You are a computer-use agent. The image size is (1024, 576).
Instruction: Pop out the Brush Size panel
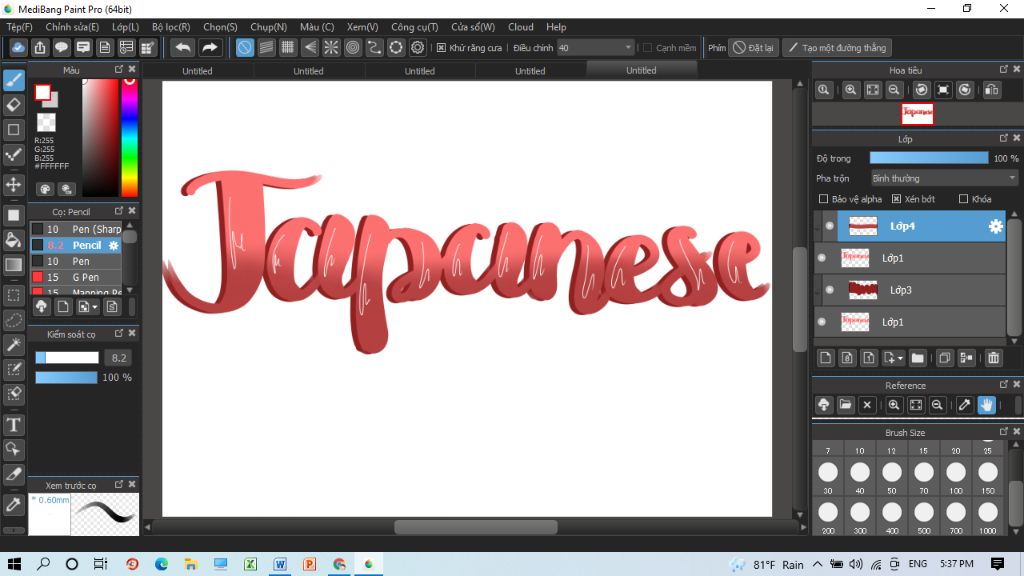(x=1004, y=432)
